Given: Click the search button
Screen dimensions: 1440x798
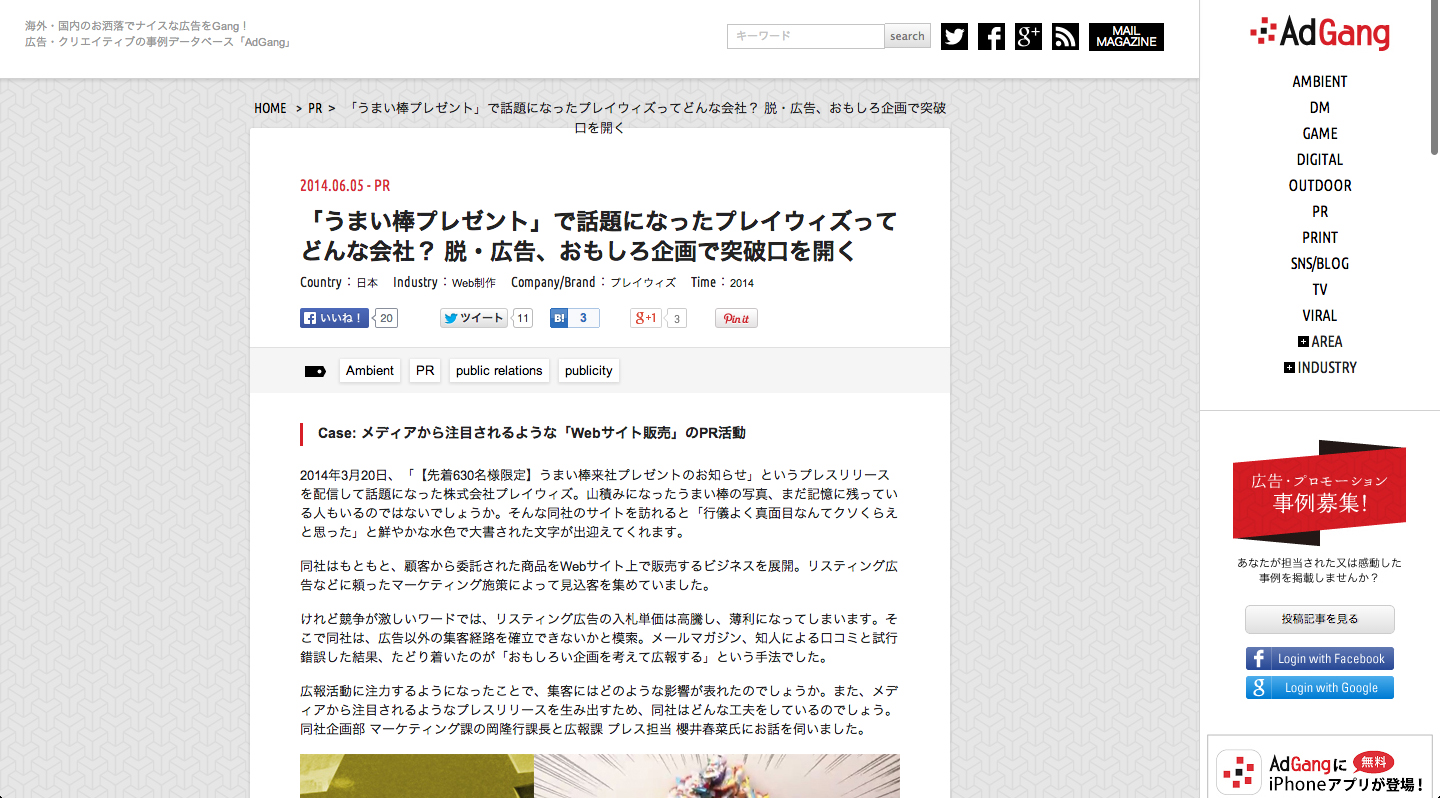Looking at the screenshot, I should 906,36.
